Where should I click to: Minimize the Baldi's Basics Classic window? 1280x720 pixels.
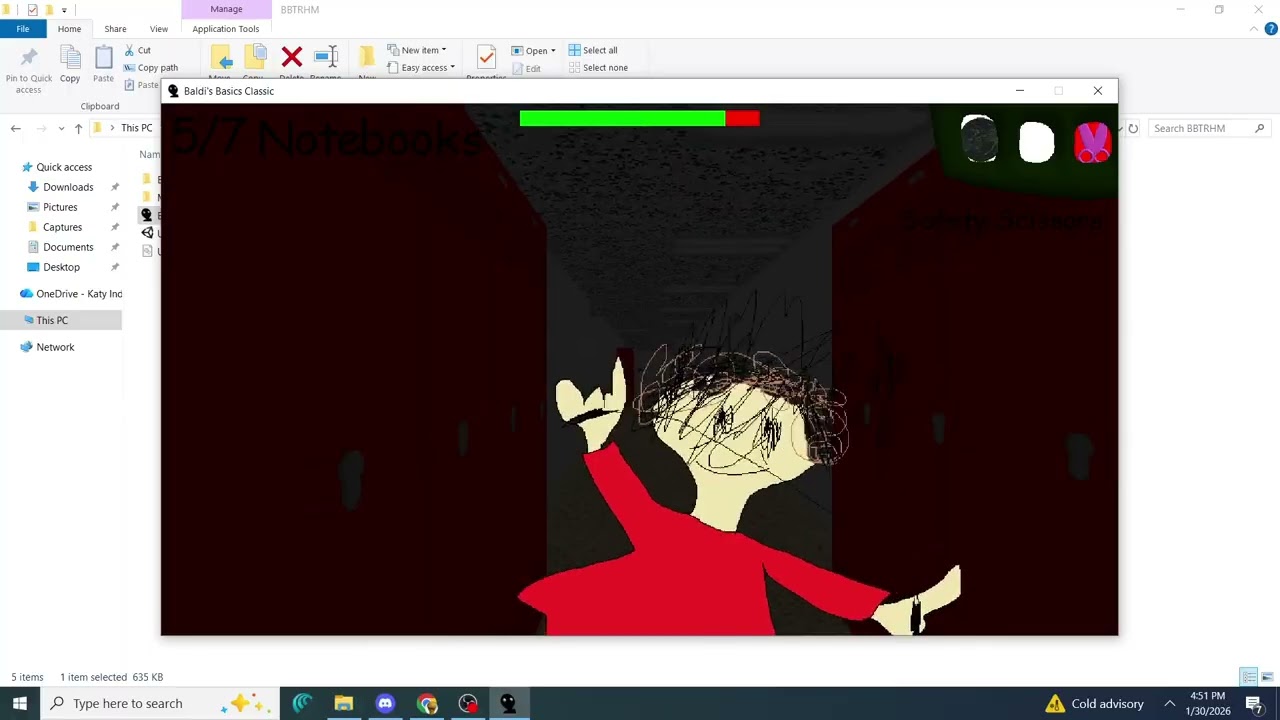pyautogui.click(x=1019, y=91)
